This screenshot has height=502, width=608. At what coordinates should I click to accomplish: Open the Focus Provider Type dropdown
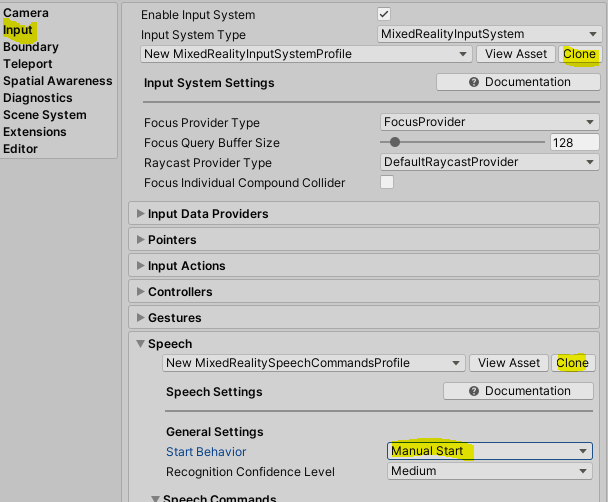tap(489, 122)
